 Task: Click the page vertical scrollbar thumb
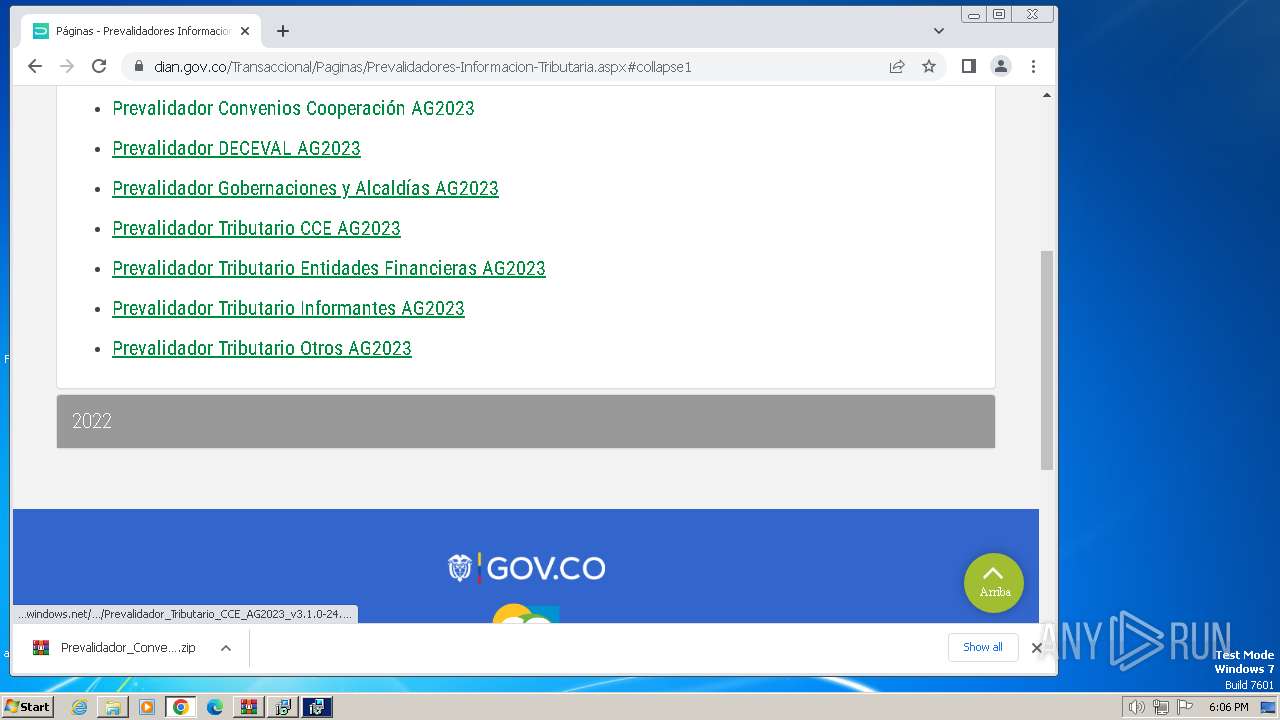point(1047,360)
